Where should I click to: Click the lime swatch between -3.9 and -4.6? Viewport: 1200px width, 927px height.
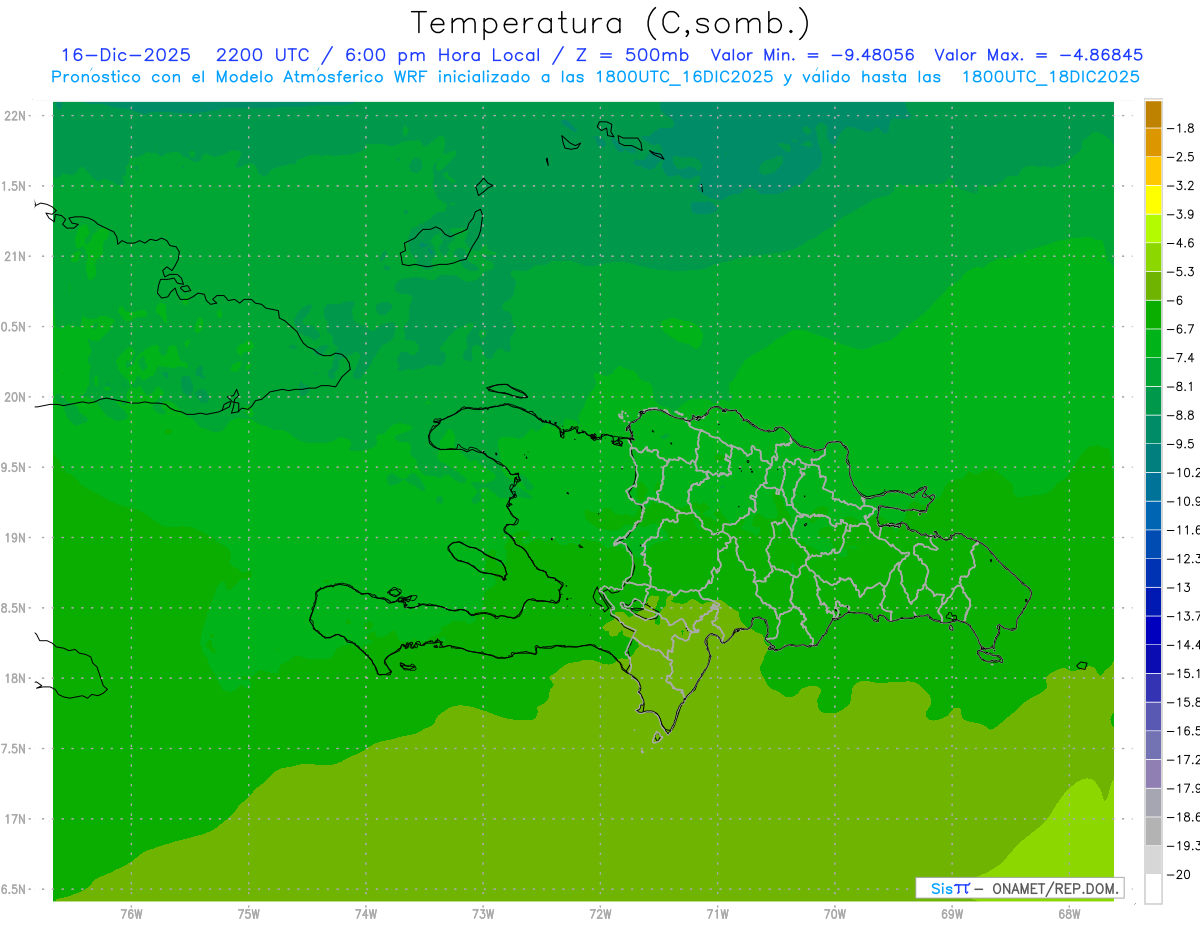pos(1153,229)
